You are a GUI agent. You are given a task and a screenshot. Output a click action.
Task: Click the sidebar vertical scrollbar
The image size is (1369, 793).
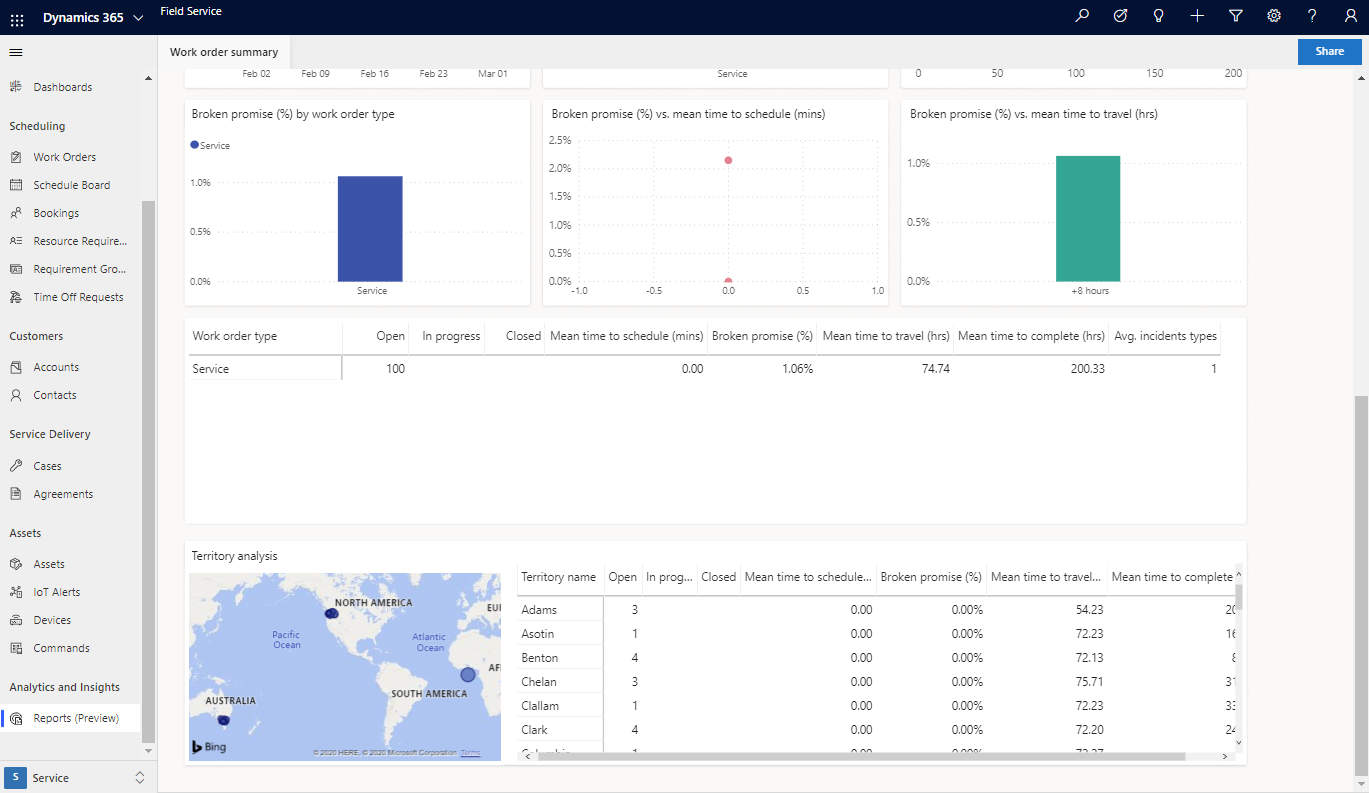[x=148, y=470]
